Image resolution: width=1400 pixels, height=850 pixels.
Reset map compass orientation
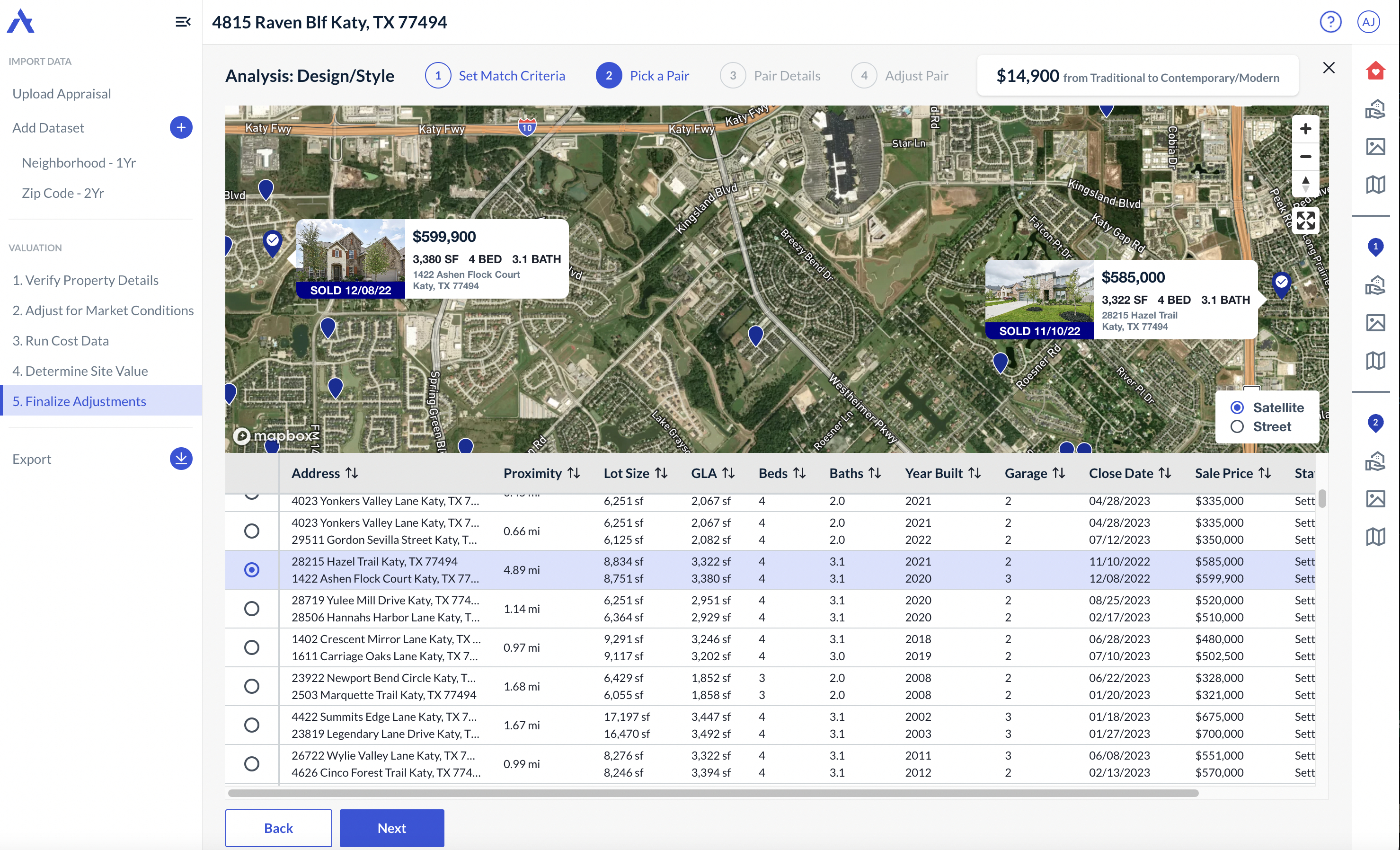(1305, 184)
